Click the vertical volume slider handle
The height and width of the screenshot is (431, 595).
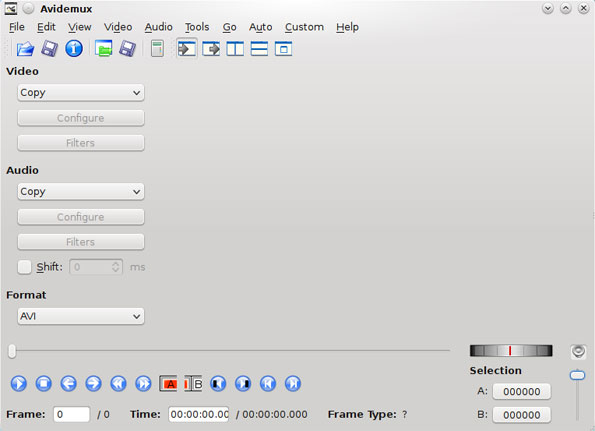click(578, 375)
